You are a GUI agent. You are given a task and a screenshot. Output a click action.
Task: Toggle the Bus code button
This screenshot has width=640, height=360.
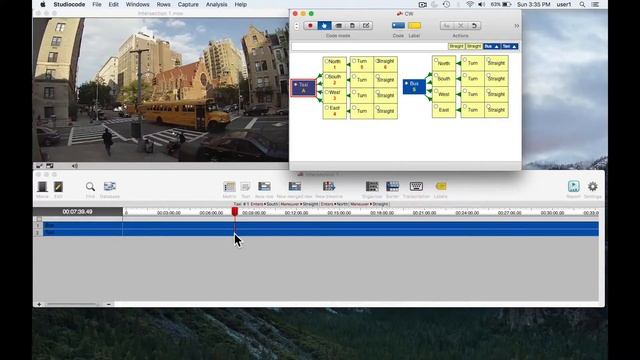(414, 87)
